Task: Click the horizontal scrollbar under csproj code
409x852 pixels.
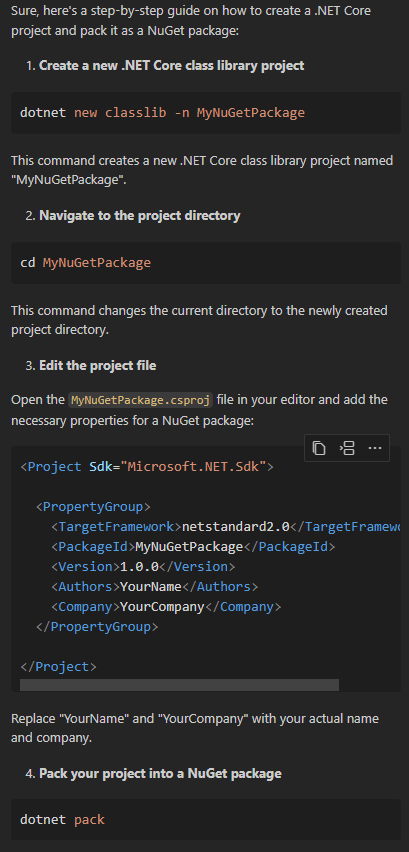Action: coord(179,685)
